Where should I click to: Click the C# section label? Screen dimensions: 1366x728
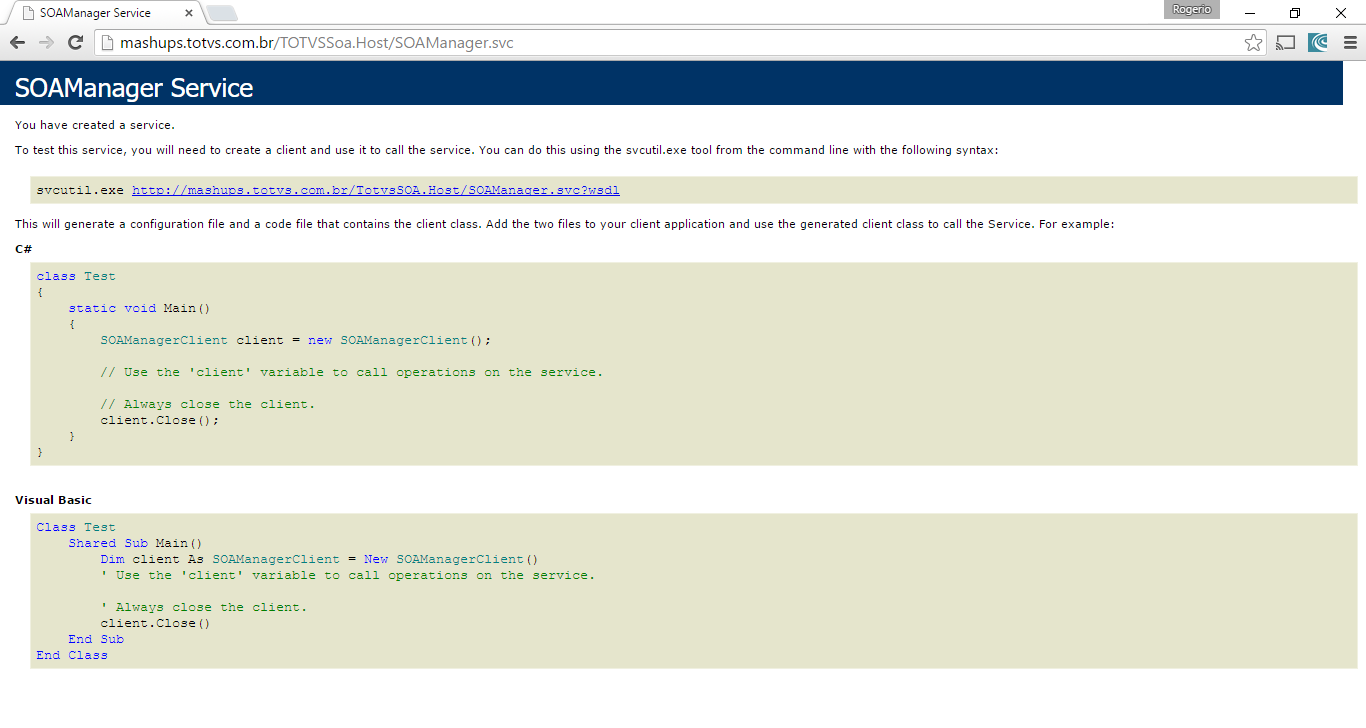[24, 249]
